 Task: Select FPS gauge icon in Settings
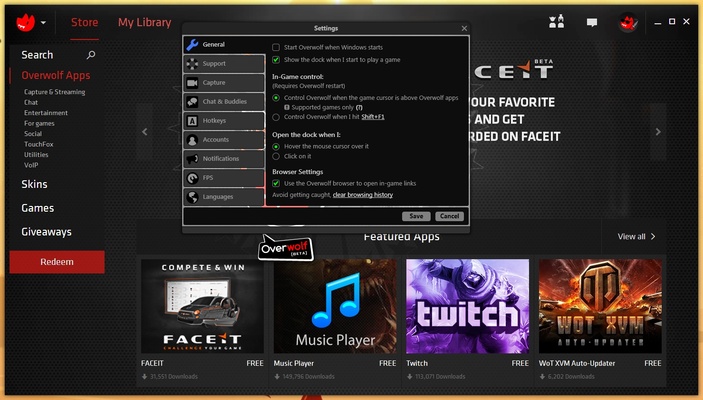tap(192, 178)
